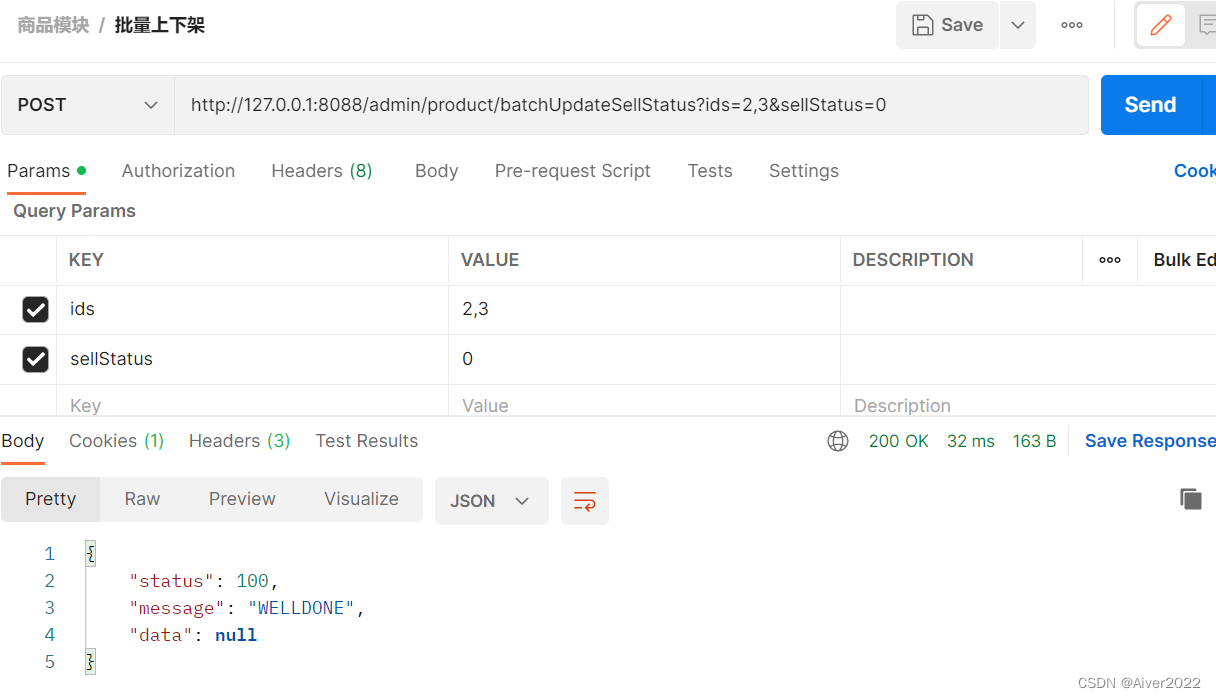Viewport: 1216px width, 698px height.
Task: Click the empty Key placeholder field
Action: [x=252, y=403]
